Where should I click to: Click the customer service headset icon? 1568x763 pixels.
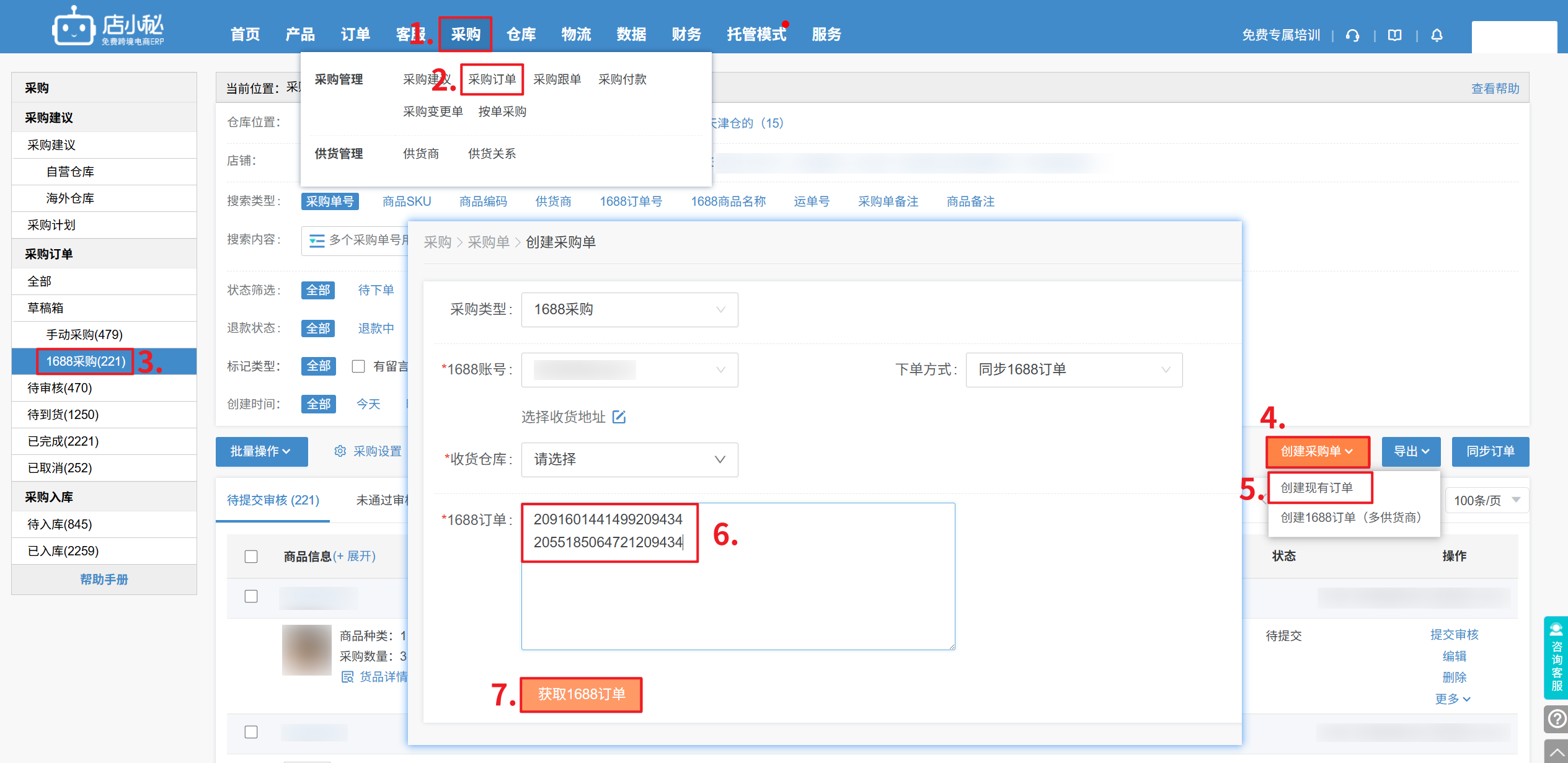[1352, 35]
